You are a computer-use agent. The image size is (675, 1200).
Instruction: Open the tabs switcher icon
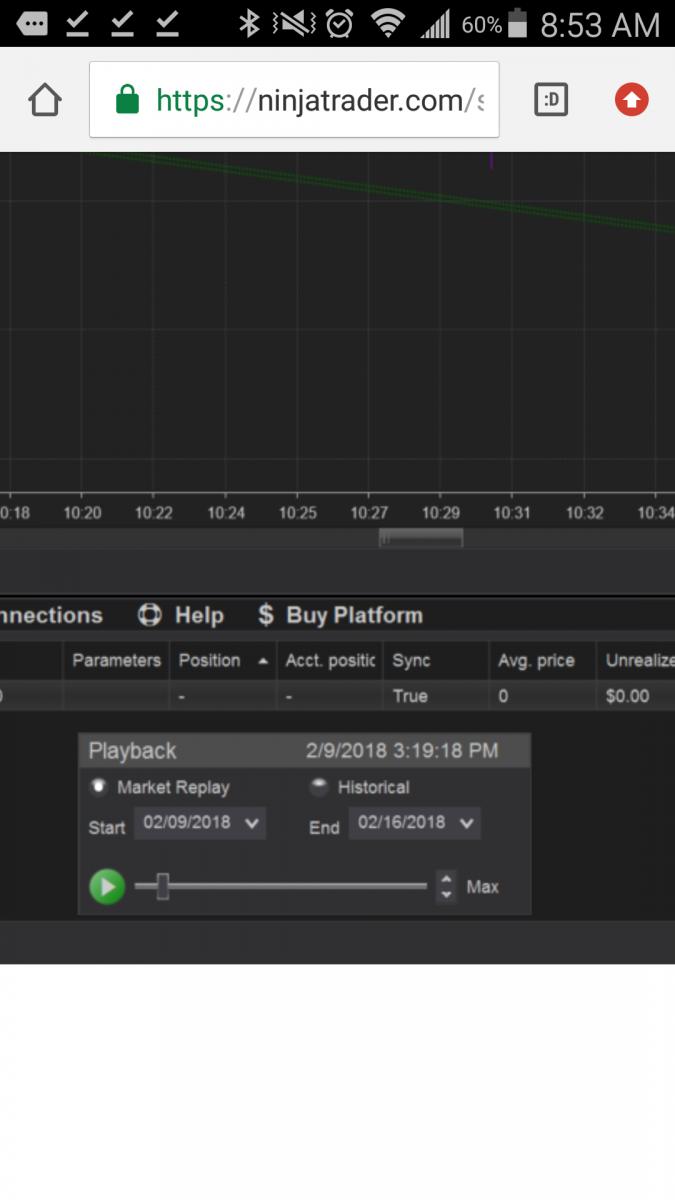[x=551, y=100]
